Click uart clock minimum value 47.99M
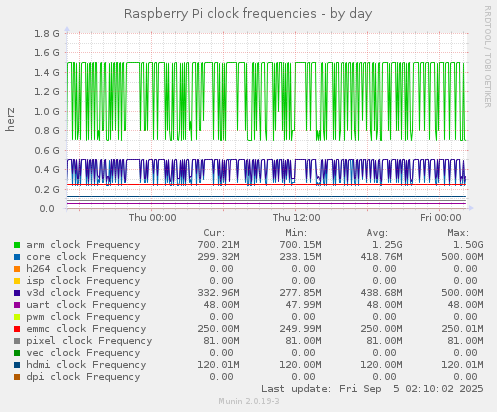497x412 pixels. tap(303, 305)
